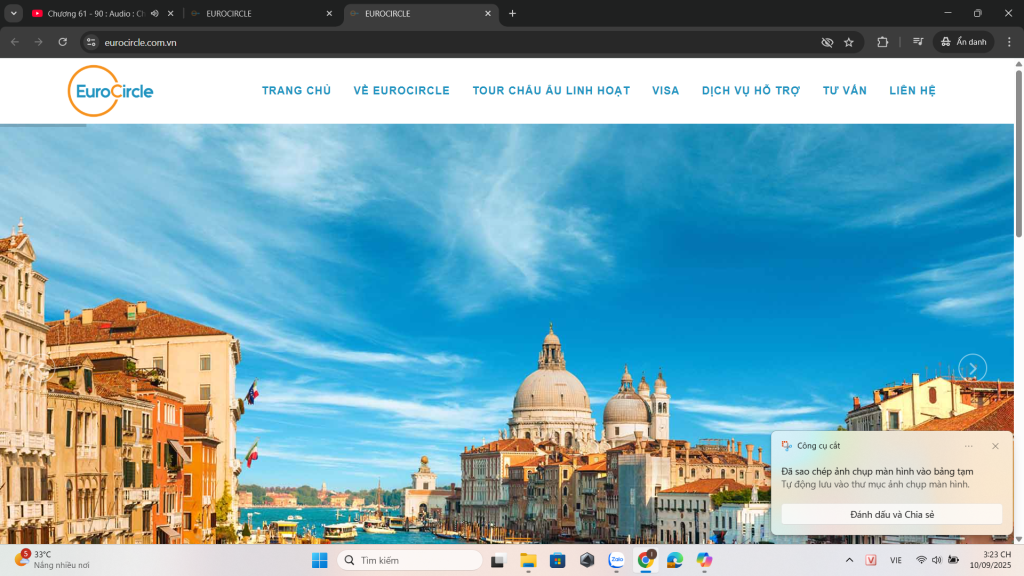Viewport: 1024px width, 576px height.
Task: Launch Microsoft Edge from the taskbar
Action: point(675,560)
